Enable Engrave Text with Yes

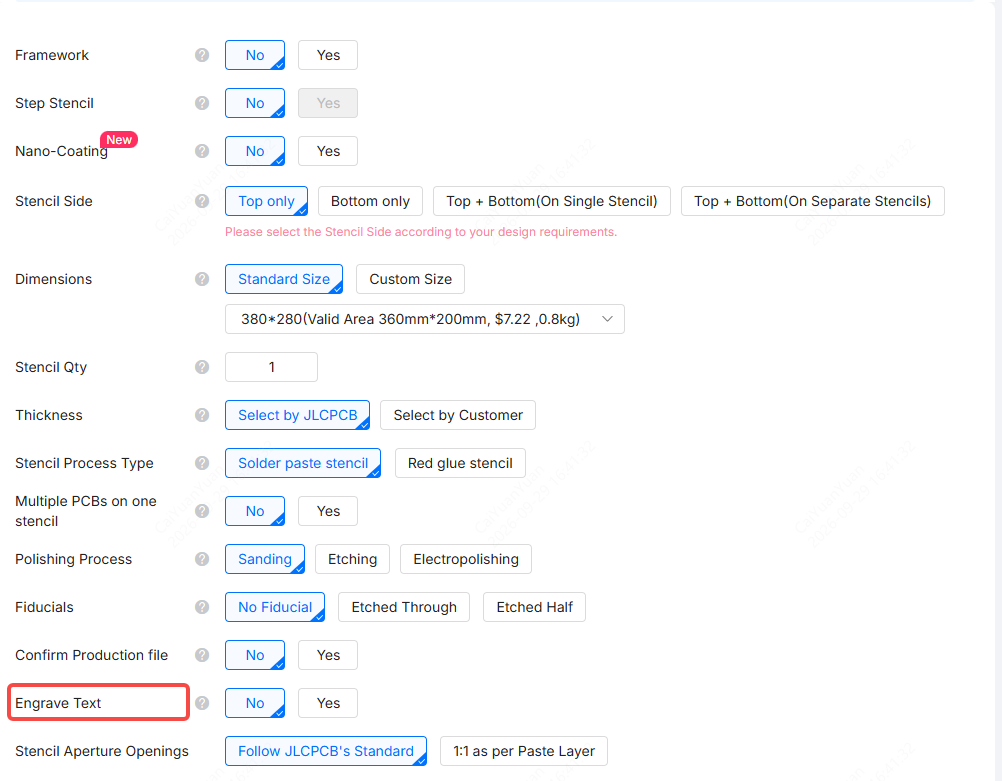328,702
